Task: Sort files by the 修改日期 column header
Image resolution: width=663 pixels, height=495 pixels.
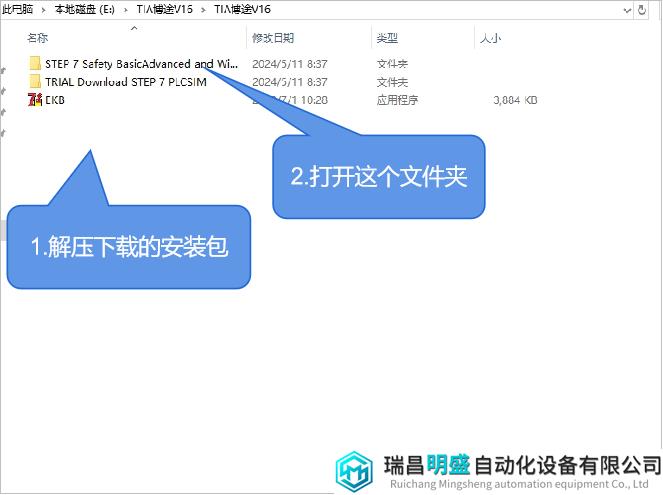Action: [x=273, y=38]
